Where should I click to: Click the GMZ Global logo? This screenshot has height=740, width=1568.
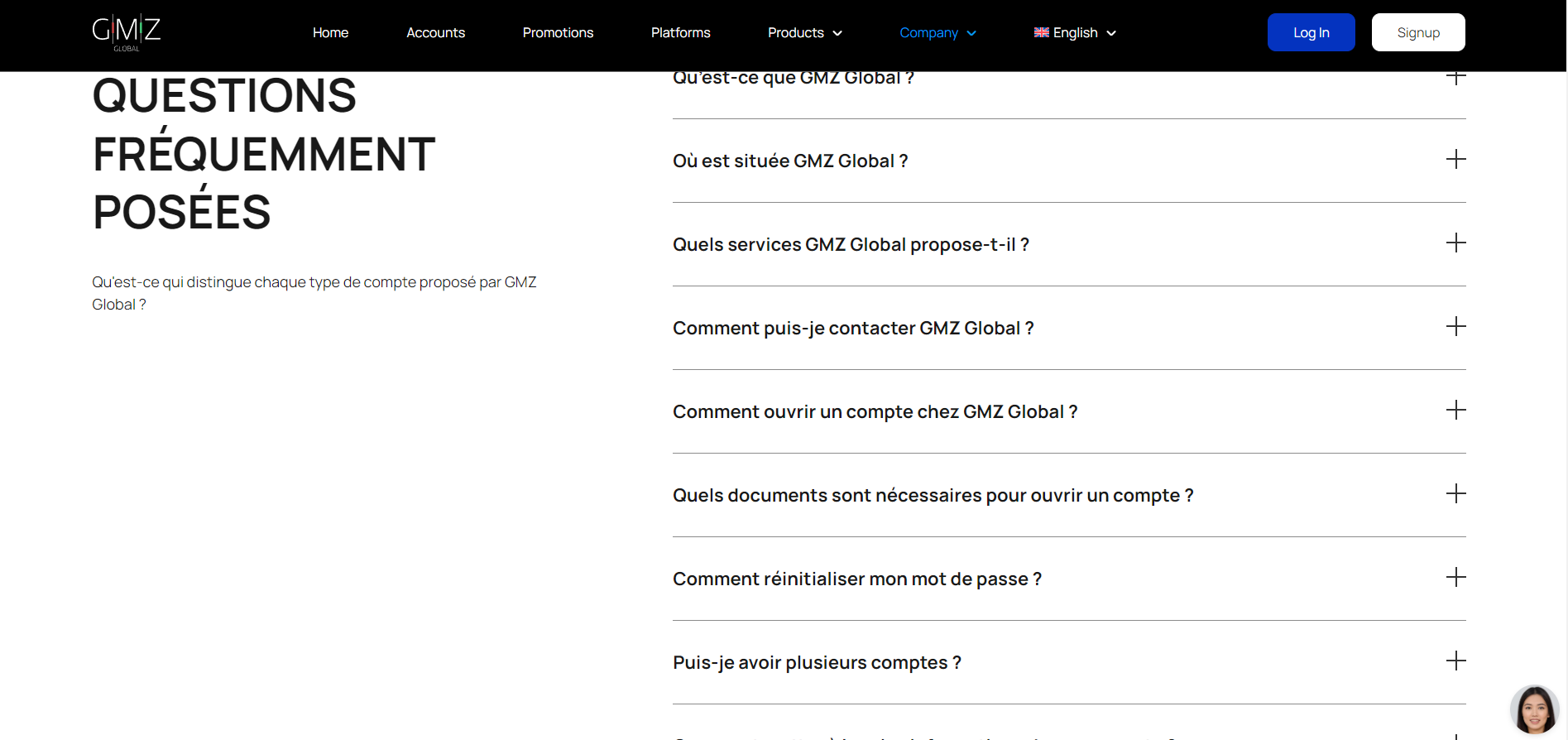[127, 32]
